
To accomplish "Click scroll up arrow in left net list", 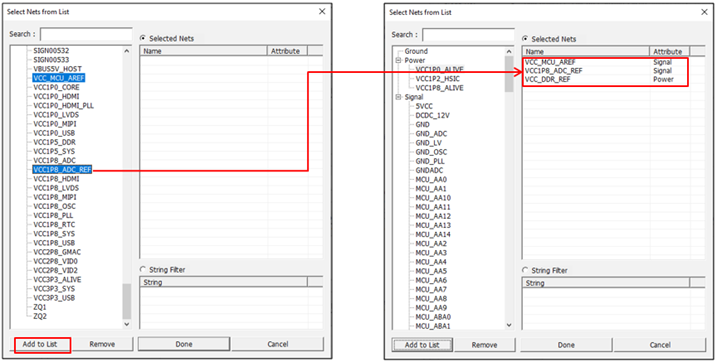I will click(x=127, y=50).
